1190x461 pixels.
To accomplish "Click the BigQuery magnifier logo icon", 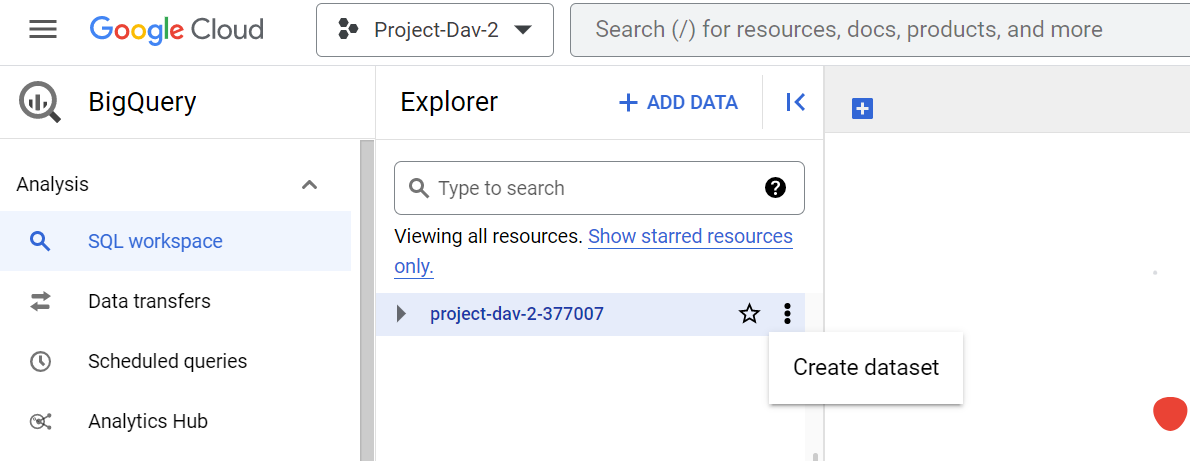I will [x=40, y=102].
